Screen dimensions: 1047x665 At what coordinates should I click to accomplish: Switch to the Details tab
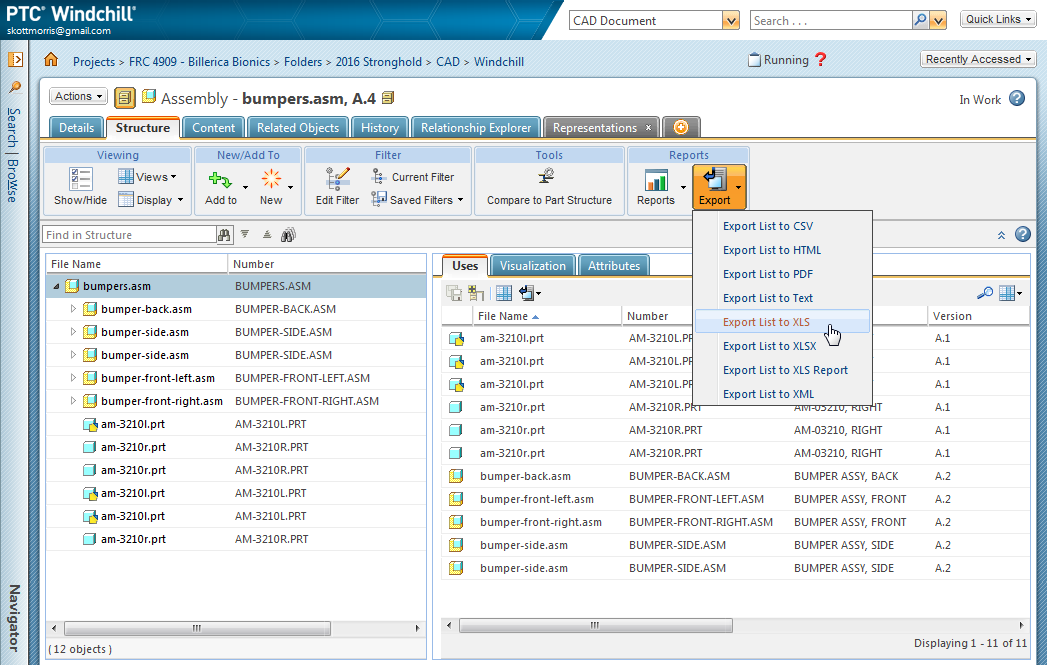pos(77,128)
